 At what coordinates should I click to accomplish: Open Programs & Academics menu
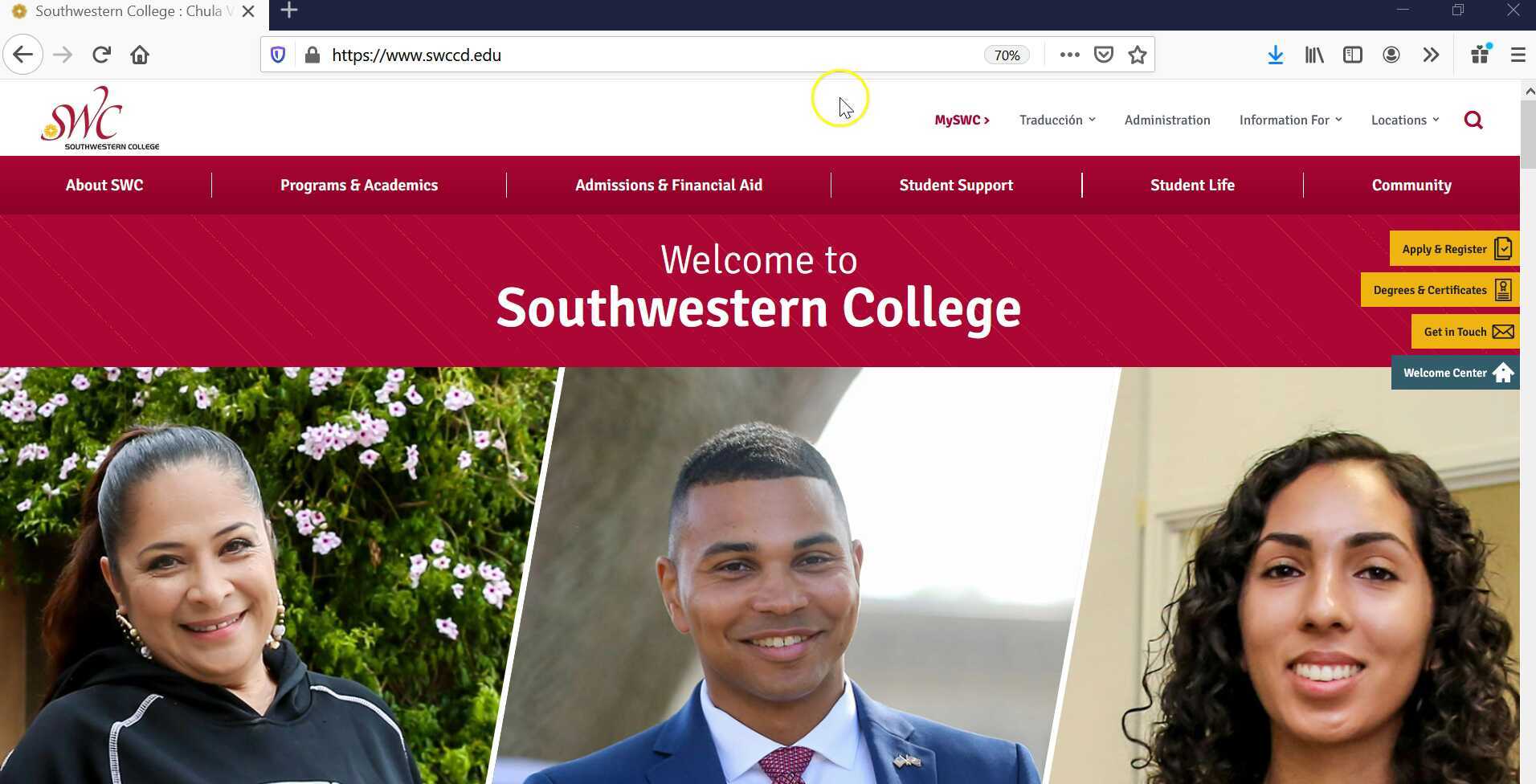coord(359,186)
